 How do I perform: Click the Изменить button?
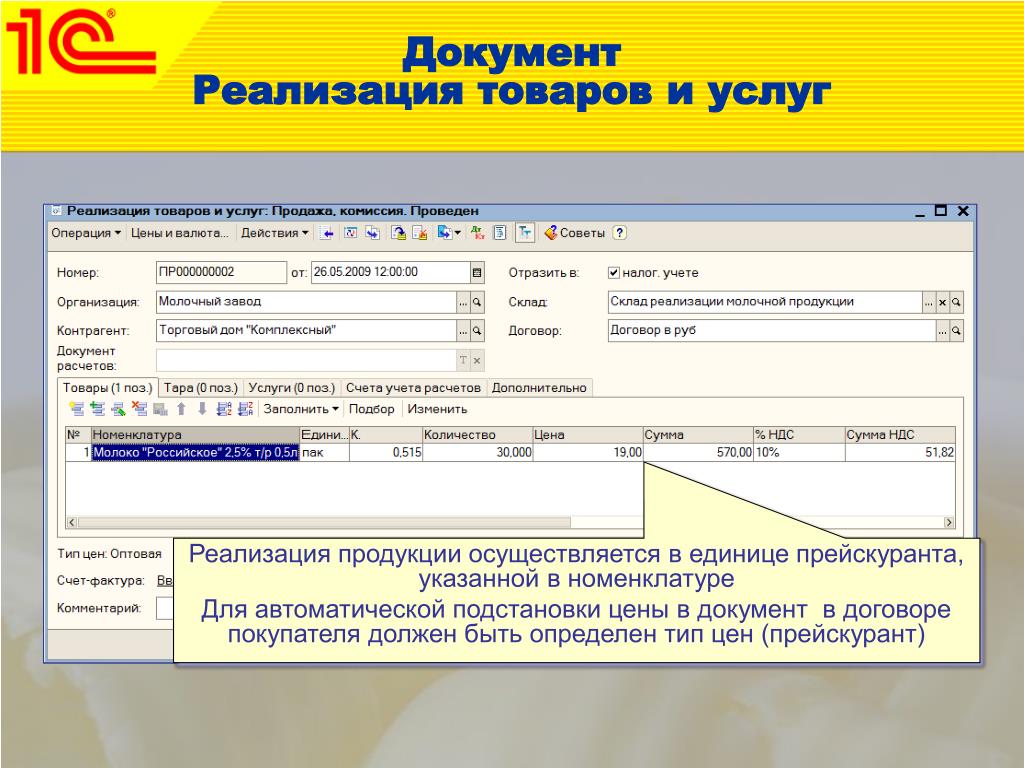tap(437, 409)
